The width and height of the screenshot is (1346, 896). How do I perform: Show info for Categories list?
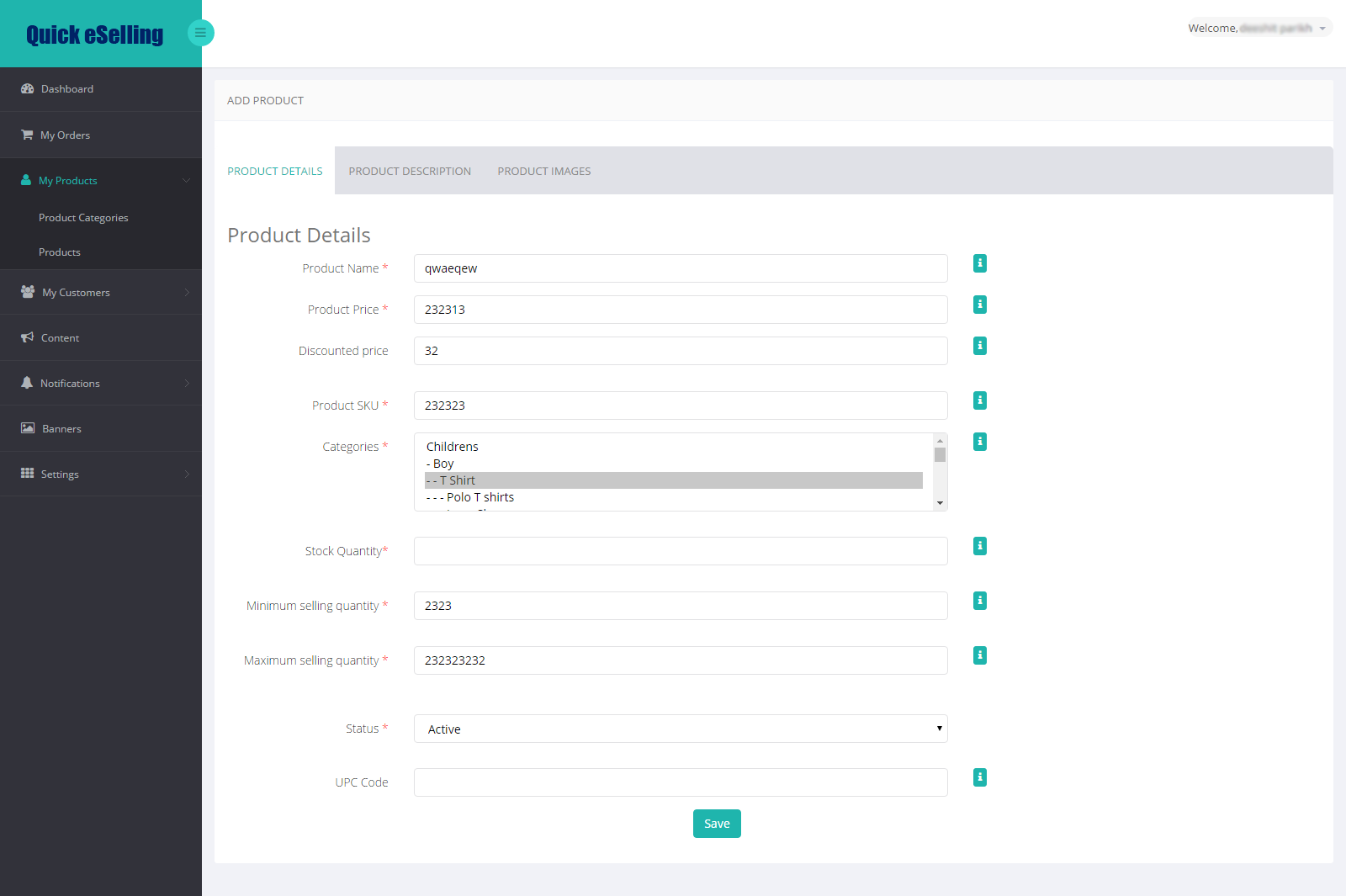[x=980, y=442]
